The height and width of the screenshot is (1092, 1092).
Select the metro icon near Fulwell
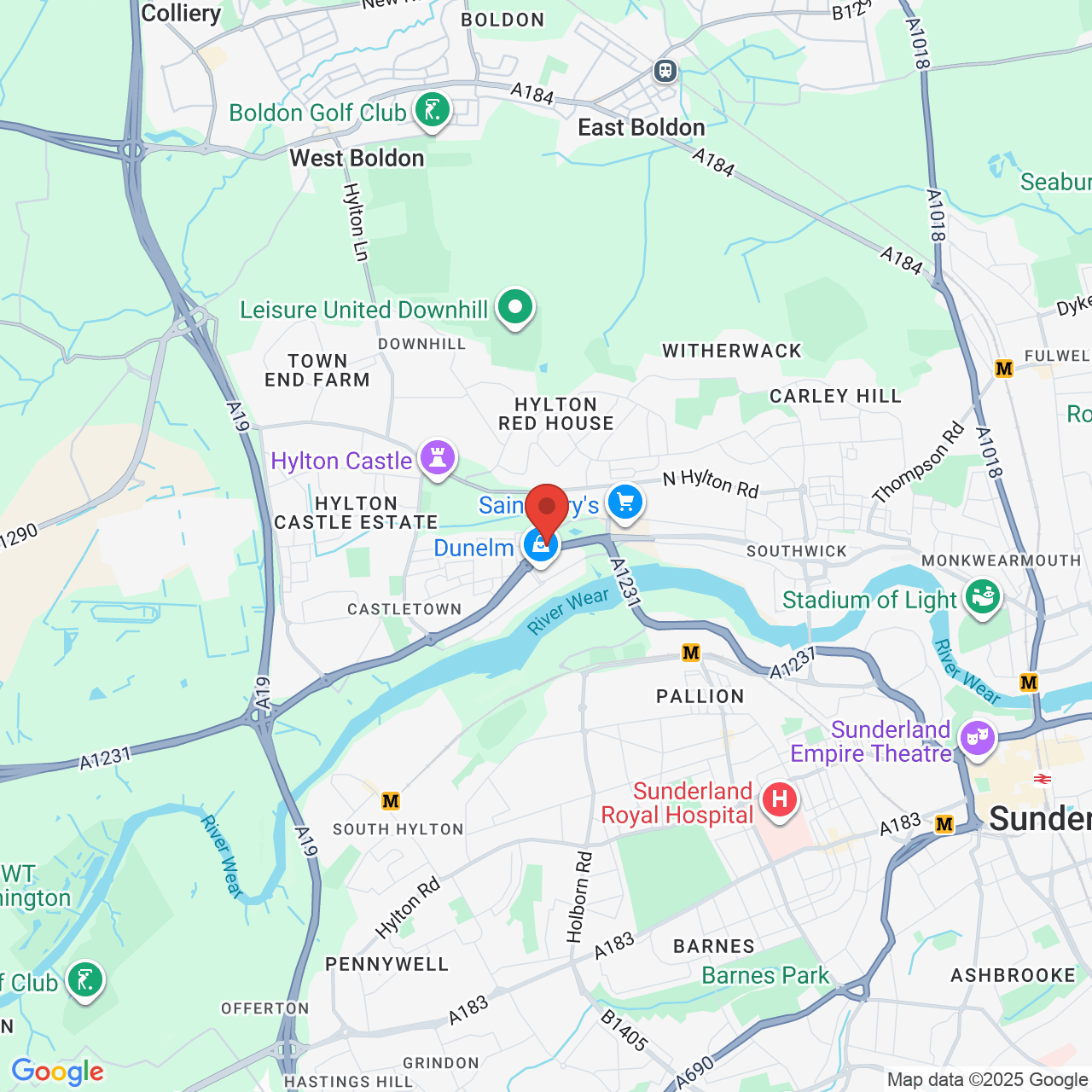point(1004,369)
